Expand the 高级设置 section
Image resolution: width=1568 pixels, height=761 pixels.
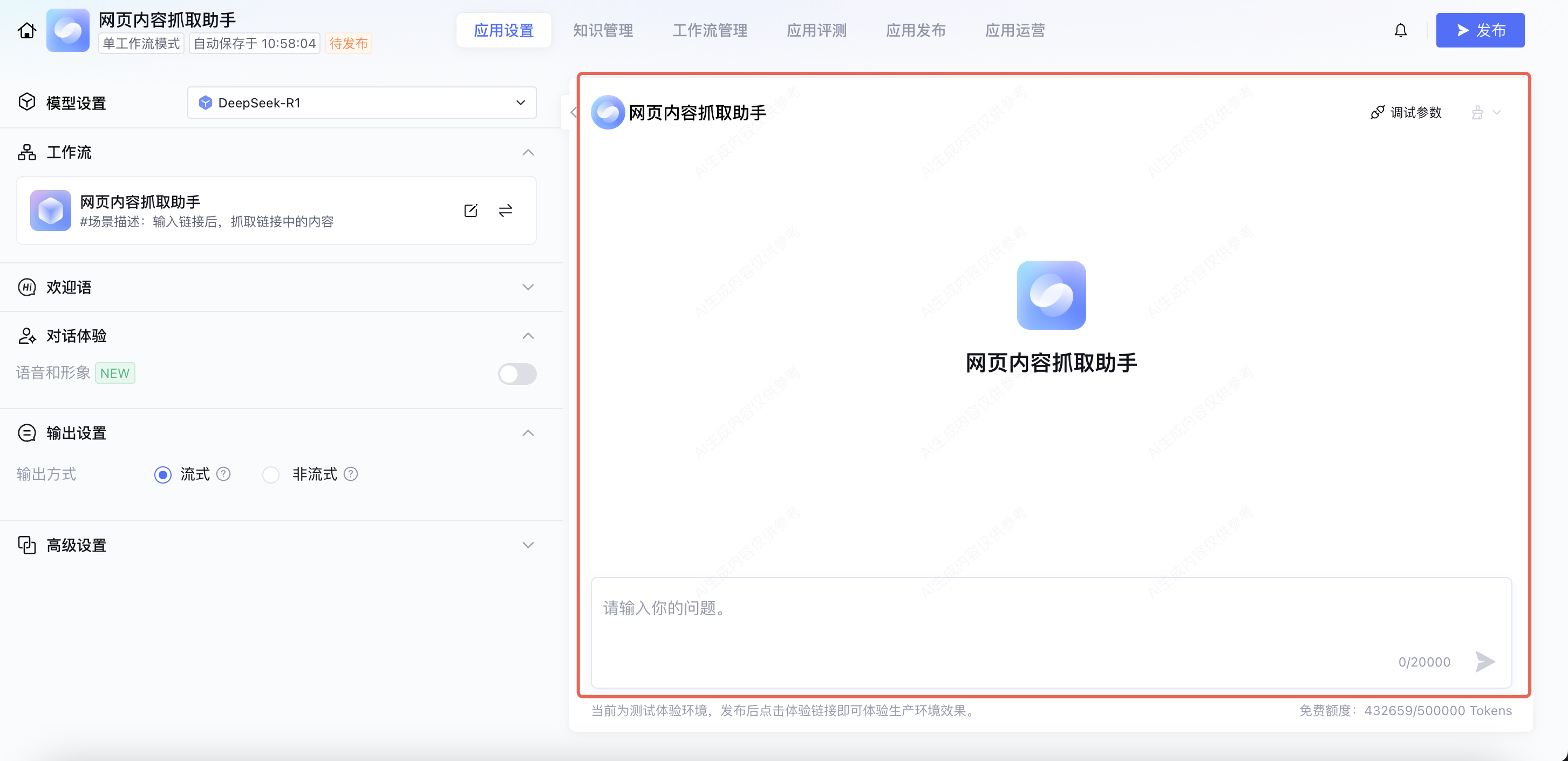click(528, 545)
